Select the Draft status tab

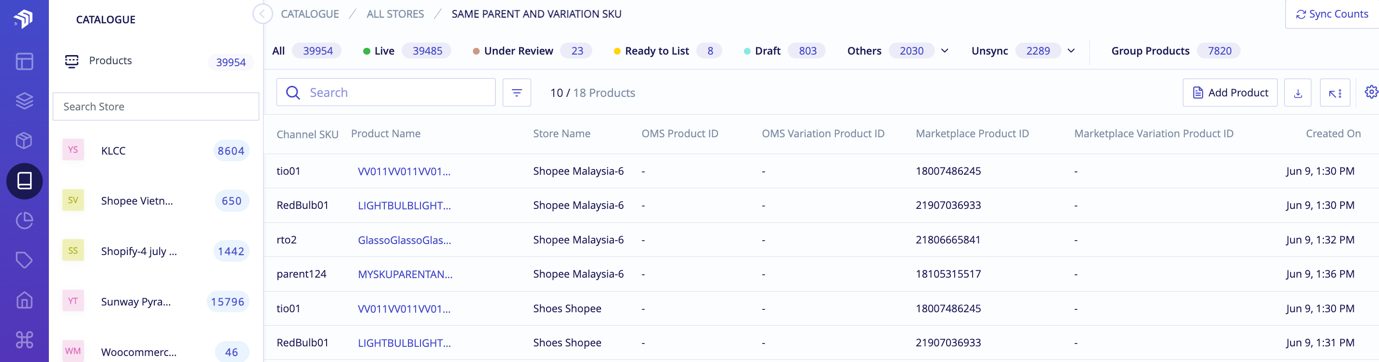[785, 51]
